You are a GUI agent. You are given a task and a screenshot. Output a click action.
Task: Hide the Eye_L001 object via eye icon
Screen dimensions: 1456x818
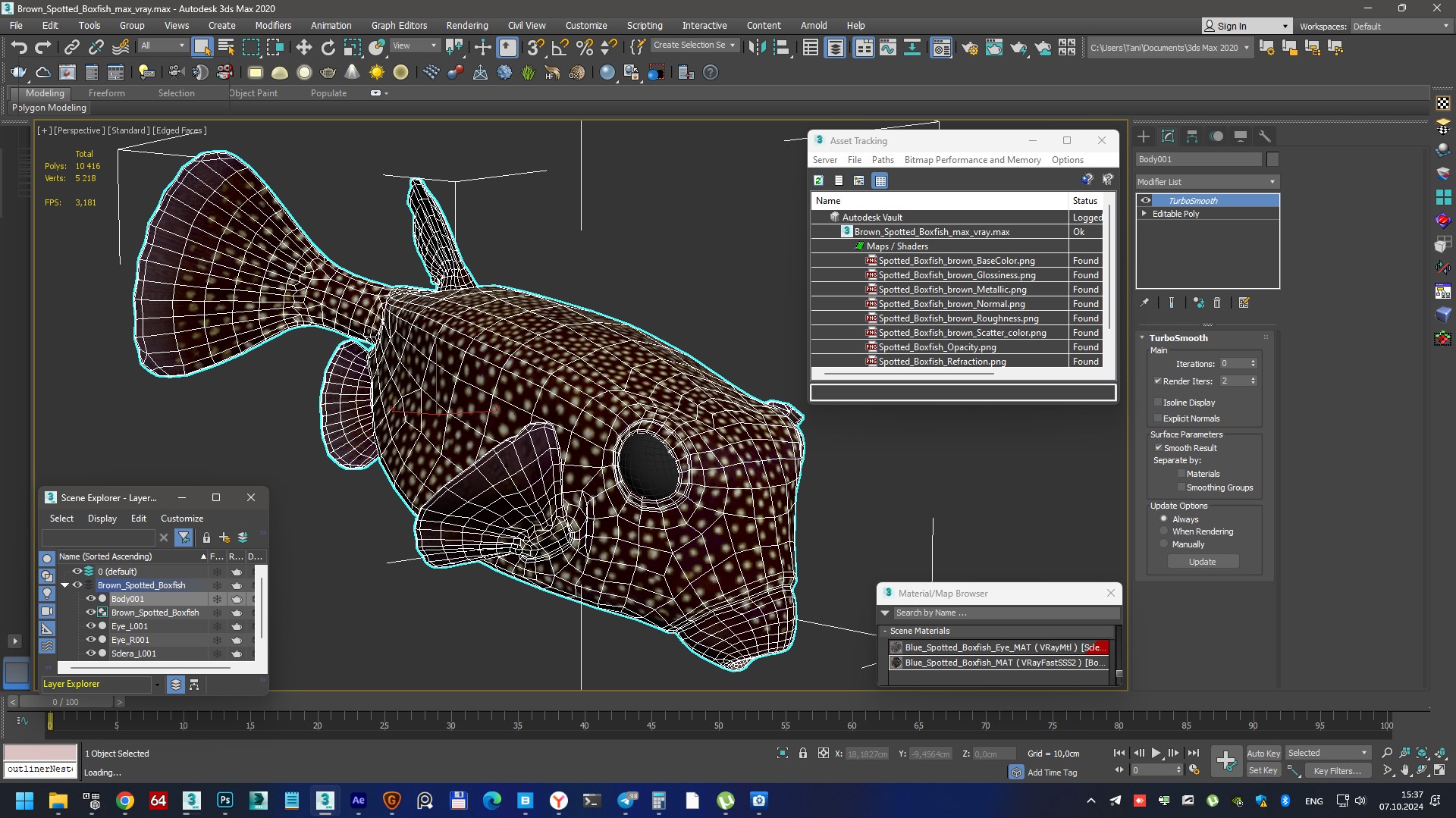point(90,626)
